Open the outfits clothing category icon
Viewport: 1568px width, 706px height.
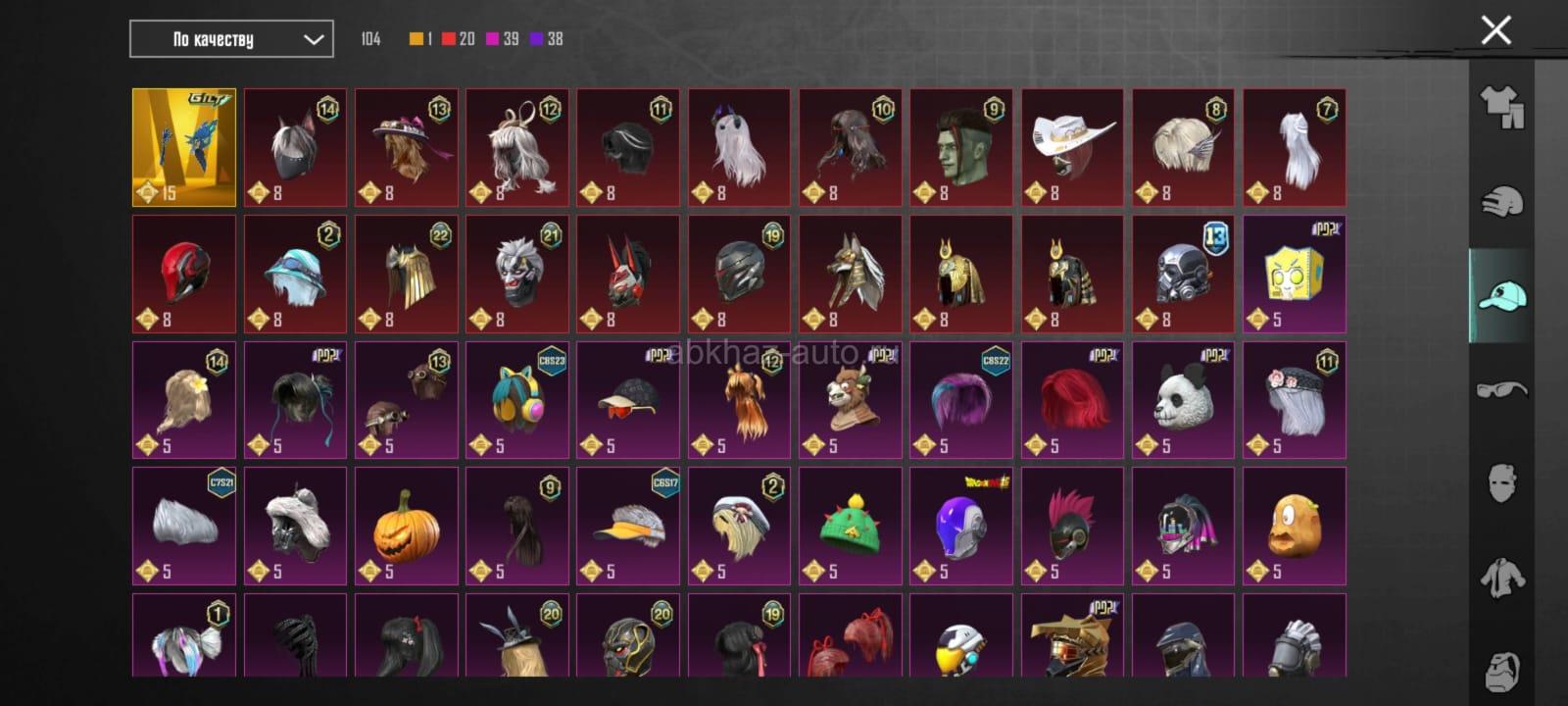(1501, 106)
